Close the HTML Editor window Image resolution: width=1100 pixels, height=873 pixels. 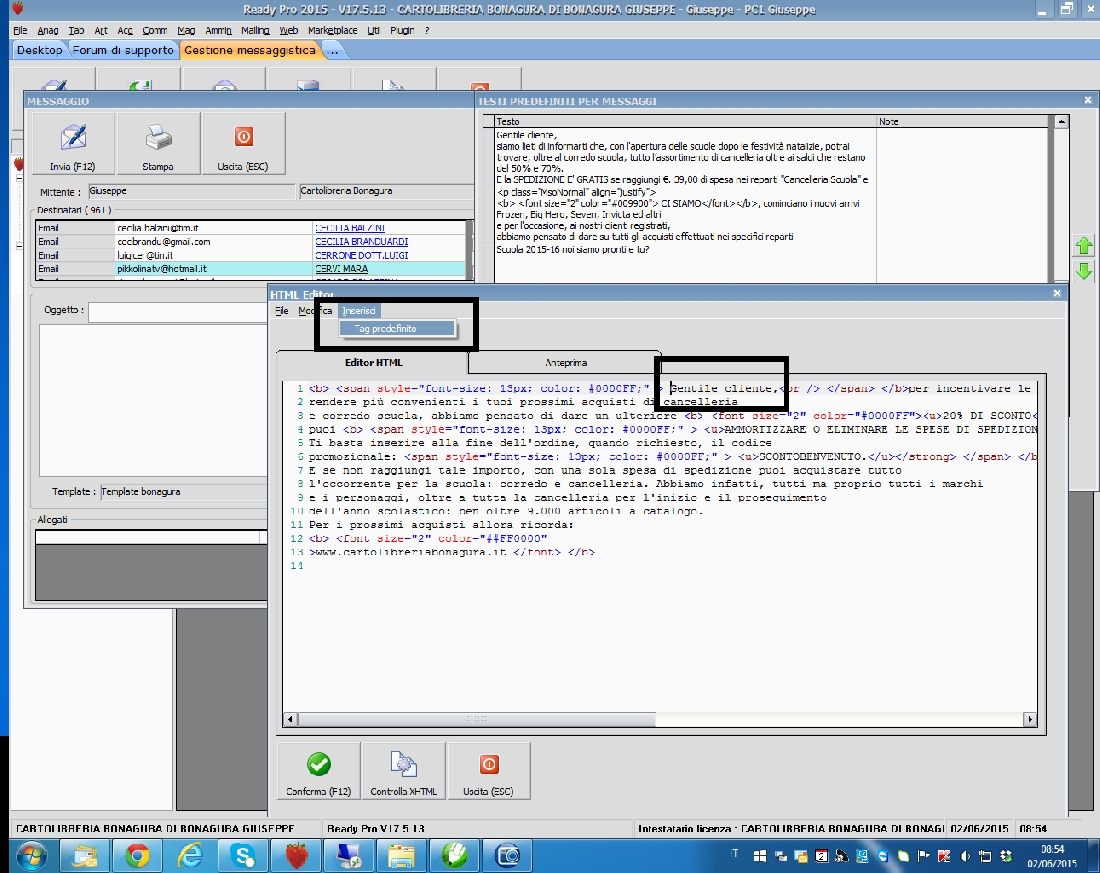click(1057, 293)
